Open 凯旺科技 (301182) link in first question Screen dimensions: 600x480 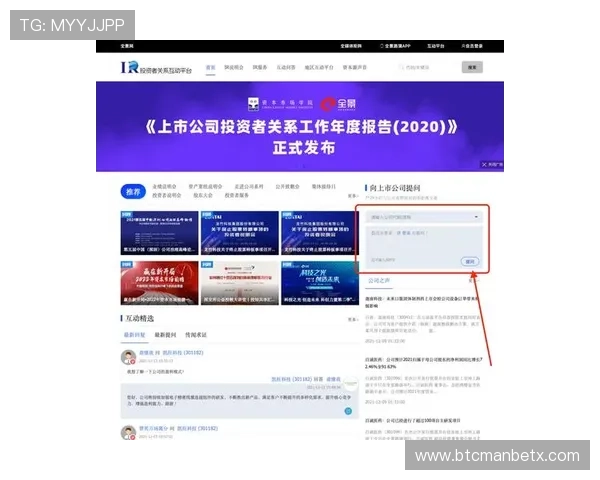coord(183,353)
